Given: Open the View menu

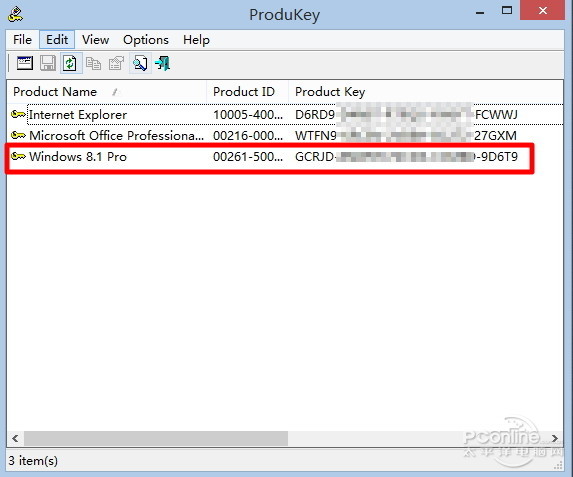Looking at the screenshot, I should (x=95, y=39).
